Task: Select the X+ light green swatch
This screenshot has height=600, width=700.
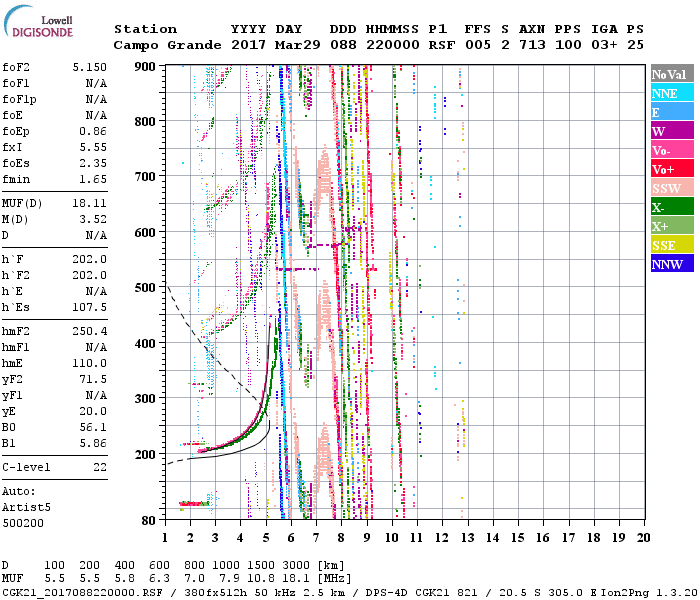Action: point(672,226)
